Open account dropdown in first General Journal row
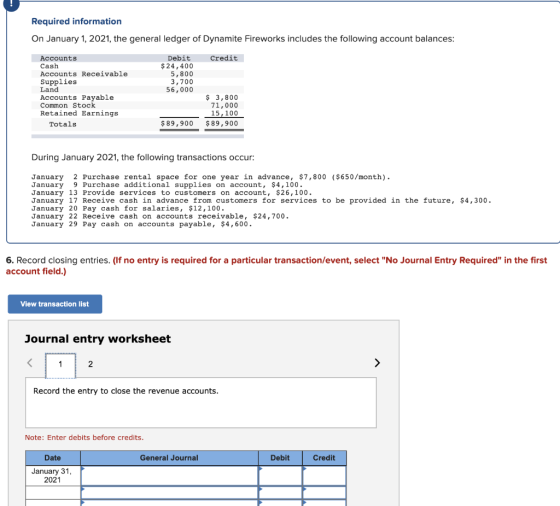Screen dimensions: 560x506 [x=170, y=475]
